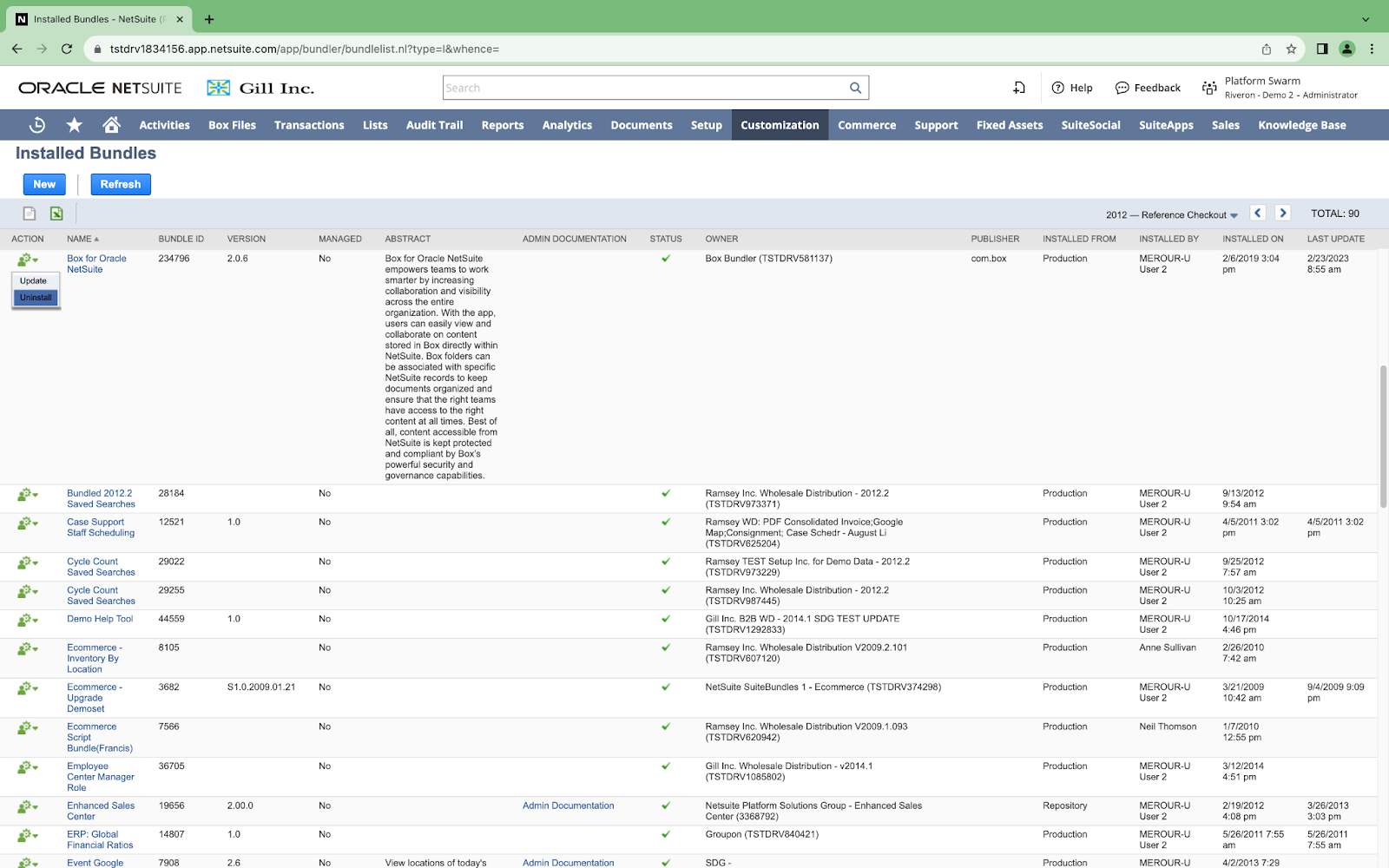Open the Shortcuts star icon
This screenshot has width=1389, height=868.
(x=75, y=125)
